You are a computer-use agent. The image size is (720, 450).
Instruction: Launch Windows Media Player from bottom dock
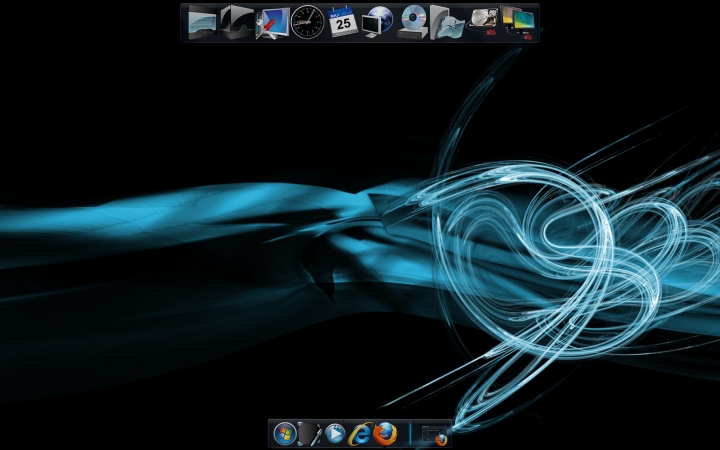coord(335,434)
